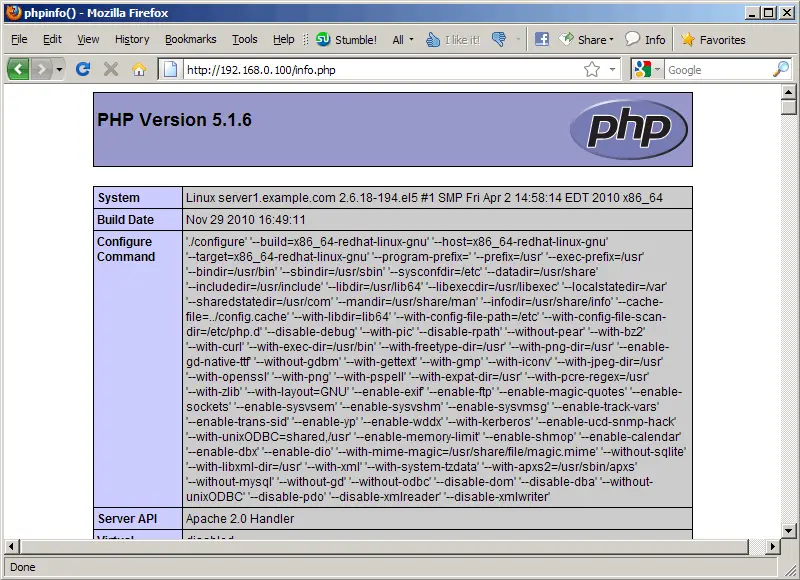The height and width of the screenshot is (580, 800).
Task: Click the Linux server1.example.com system value
Action: 424,197
